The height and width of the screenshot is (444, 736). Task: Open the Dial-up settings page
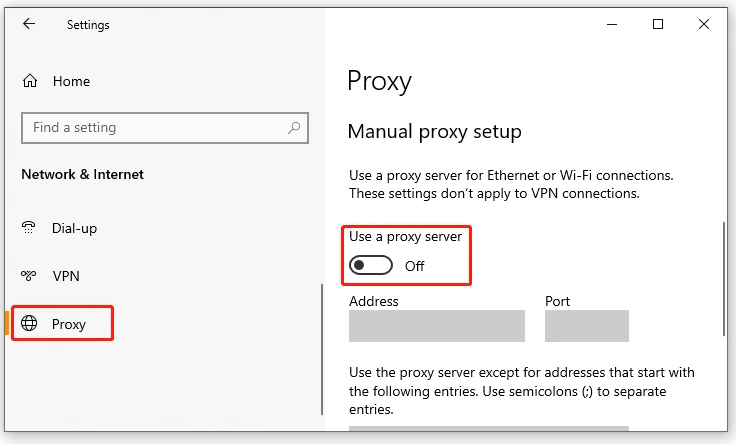[74, 228]
